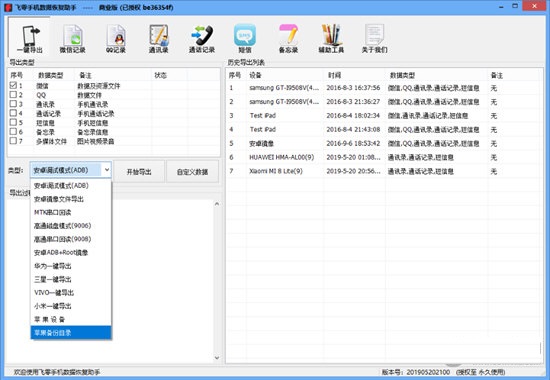Maximize the application window
Screen dimensions: 550x380
pos(515,6)
